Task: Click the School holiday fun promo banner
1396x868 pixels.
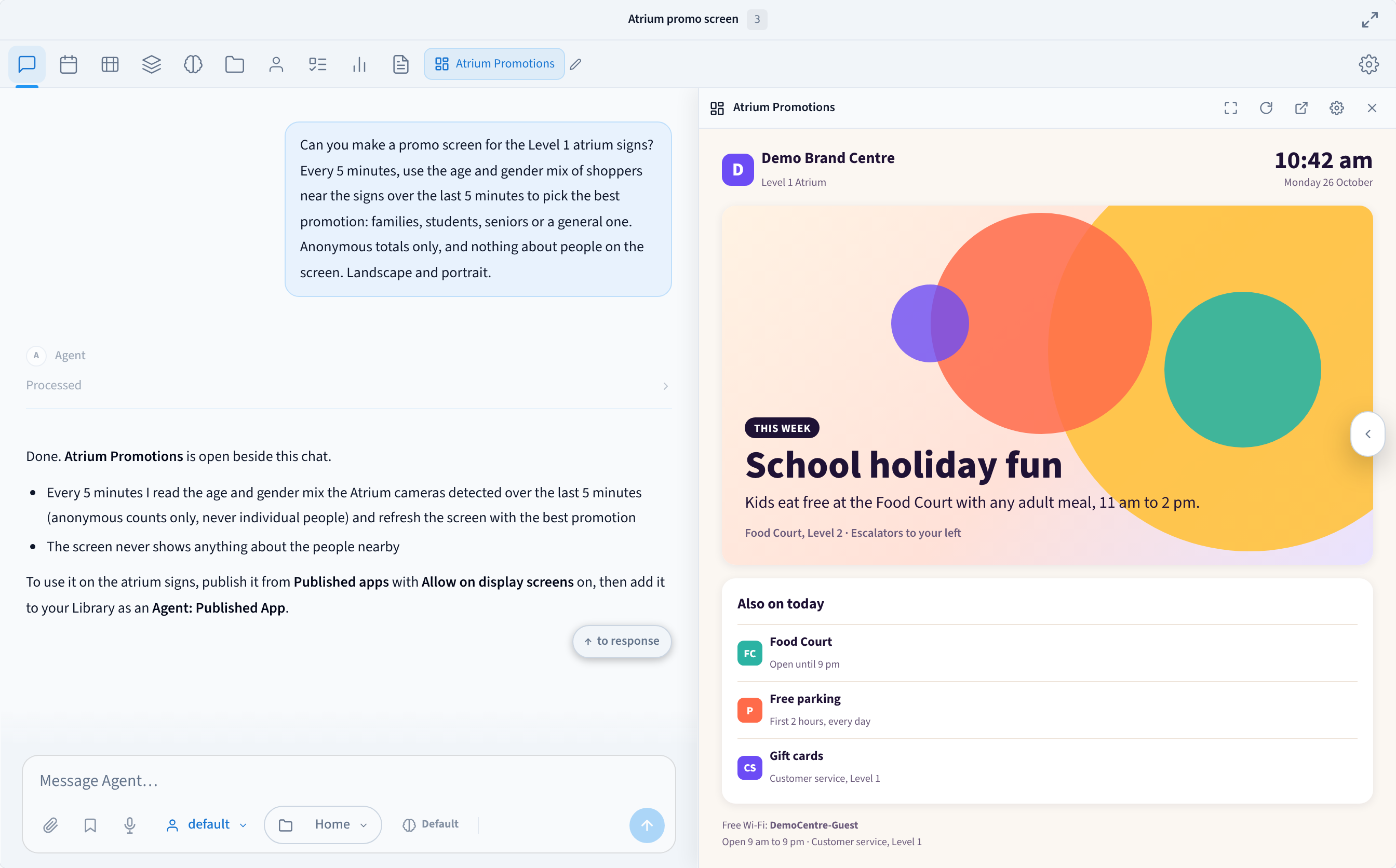Action: (1047, 385)
